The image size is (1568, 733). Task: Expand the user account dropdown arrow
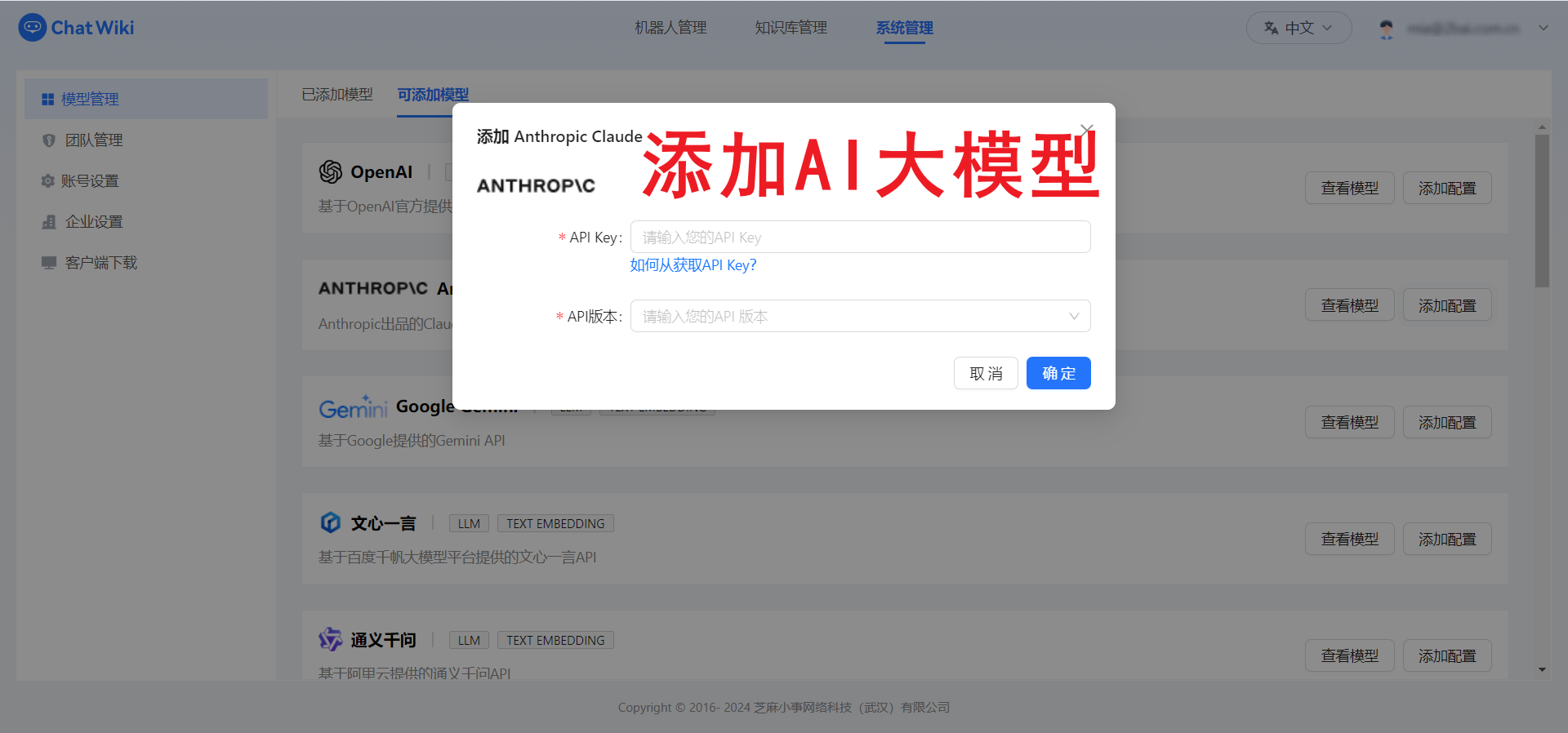pyautogui.click(x=1543, y=28)
